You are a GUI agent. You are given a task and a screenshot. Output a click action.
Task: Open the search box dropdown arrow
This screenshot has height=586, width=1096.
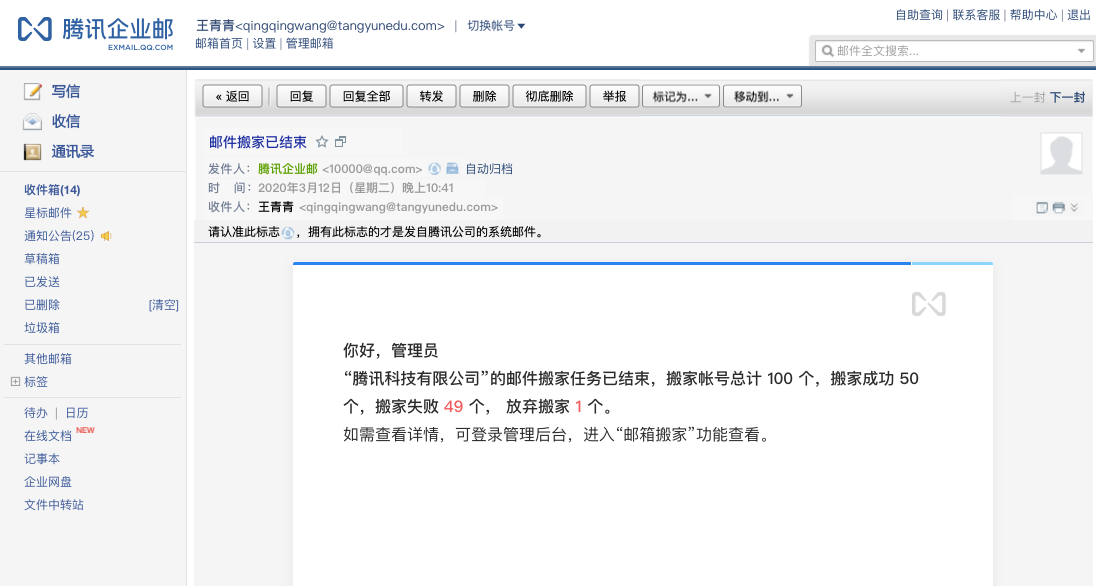click(1081, 50)
